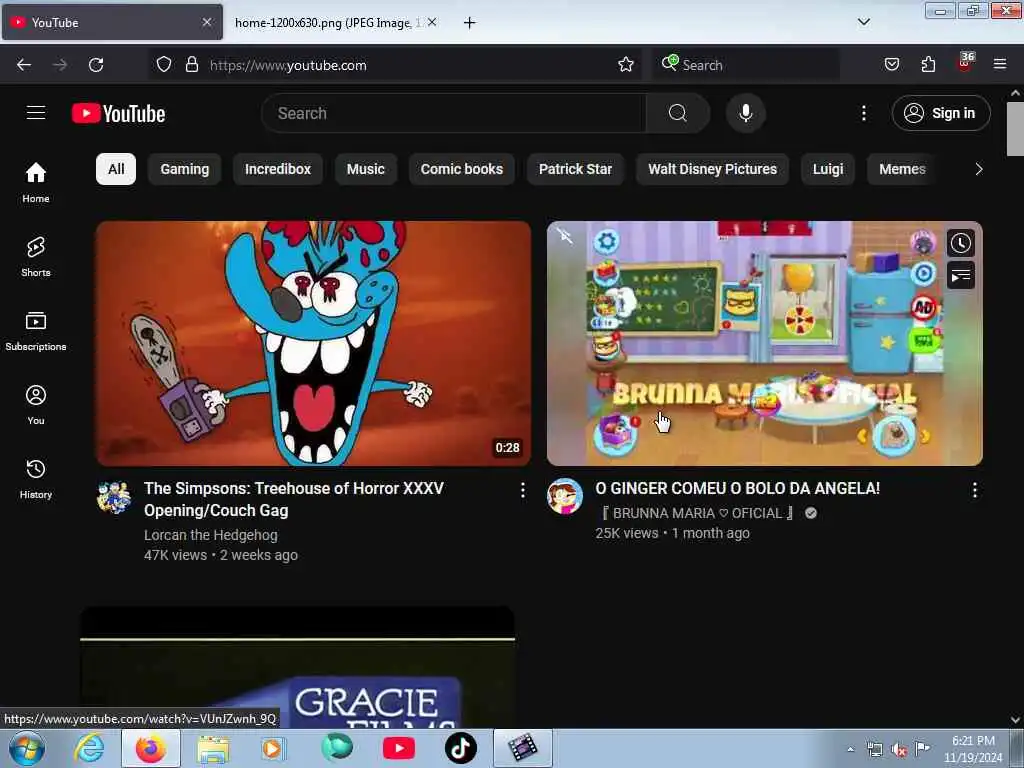Select the Patrick Star filter chip
The image size is (1024, 768).
coord(575,169)
